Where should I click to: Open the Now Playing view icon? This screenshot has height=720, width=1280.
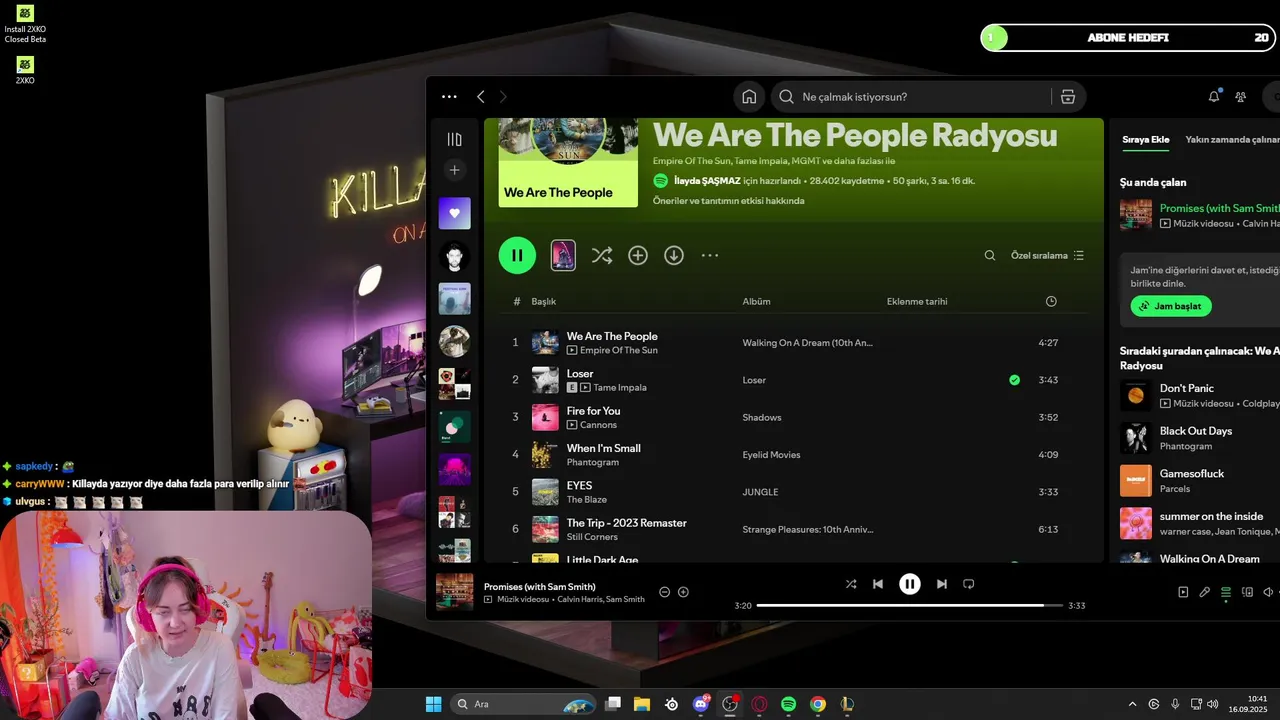point(1183,592)
